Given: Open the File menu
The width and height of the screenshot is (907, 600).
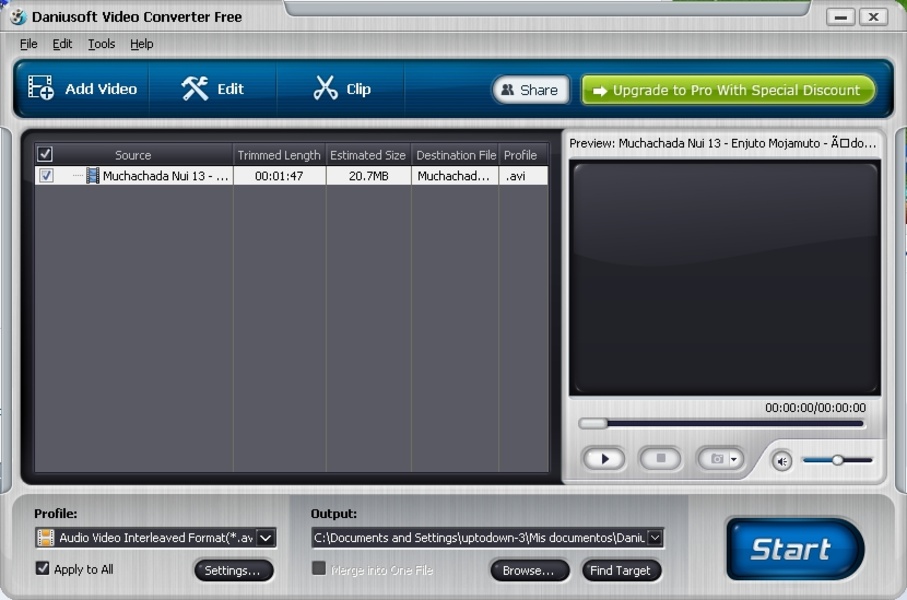Looking at the screenshot, I should [28, 44].
